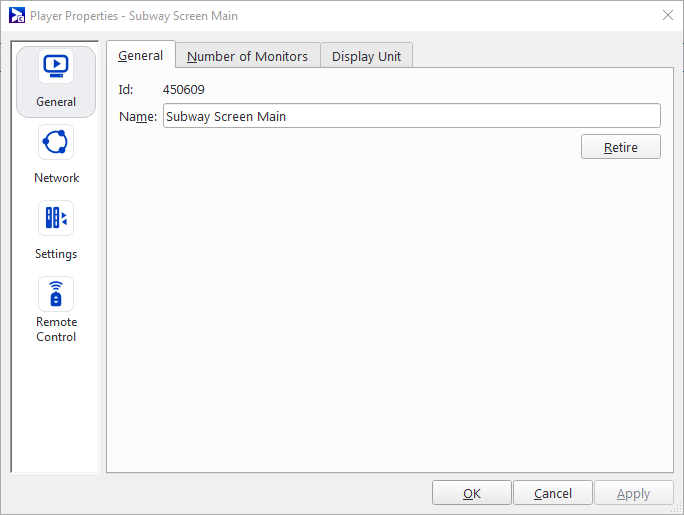The image size is (684, 515).
Task: Click into the Name text field
Action: pyautogui.click(x=411, y=116)
